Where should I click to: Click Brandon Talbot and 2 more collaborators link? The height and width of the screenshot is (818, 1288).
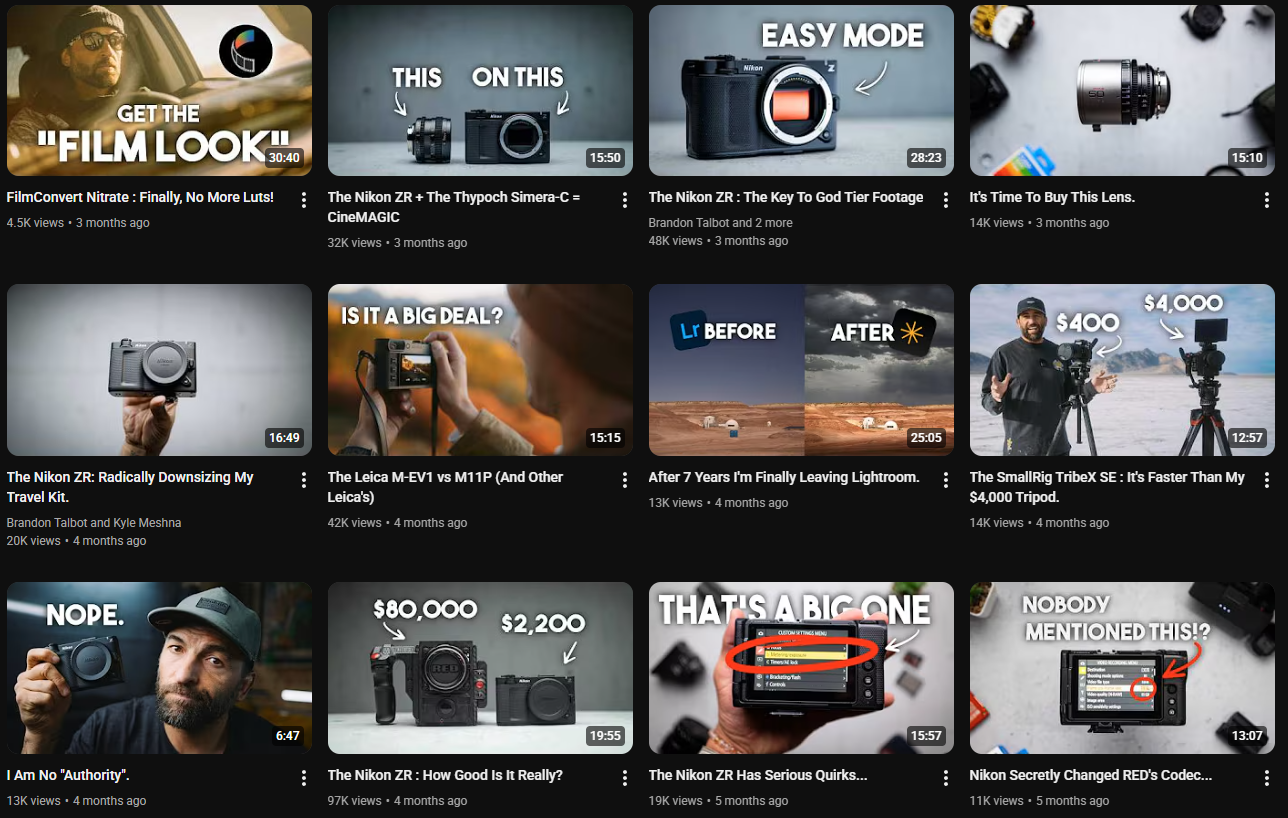click(x=720, y=223)
